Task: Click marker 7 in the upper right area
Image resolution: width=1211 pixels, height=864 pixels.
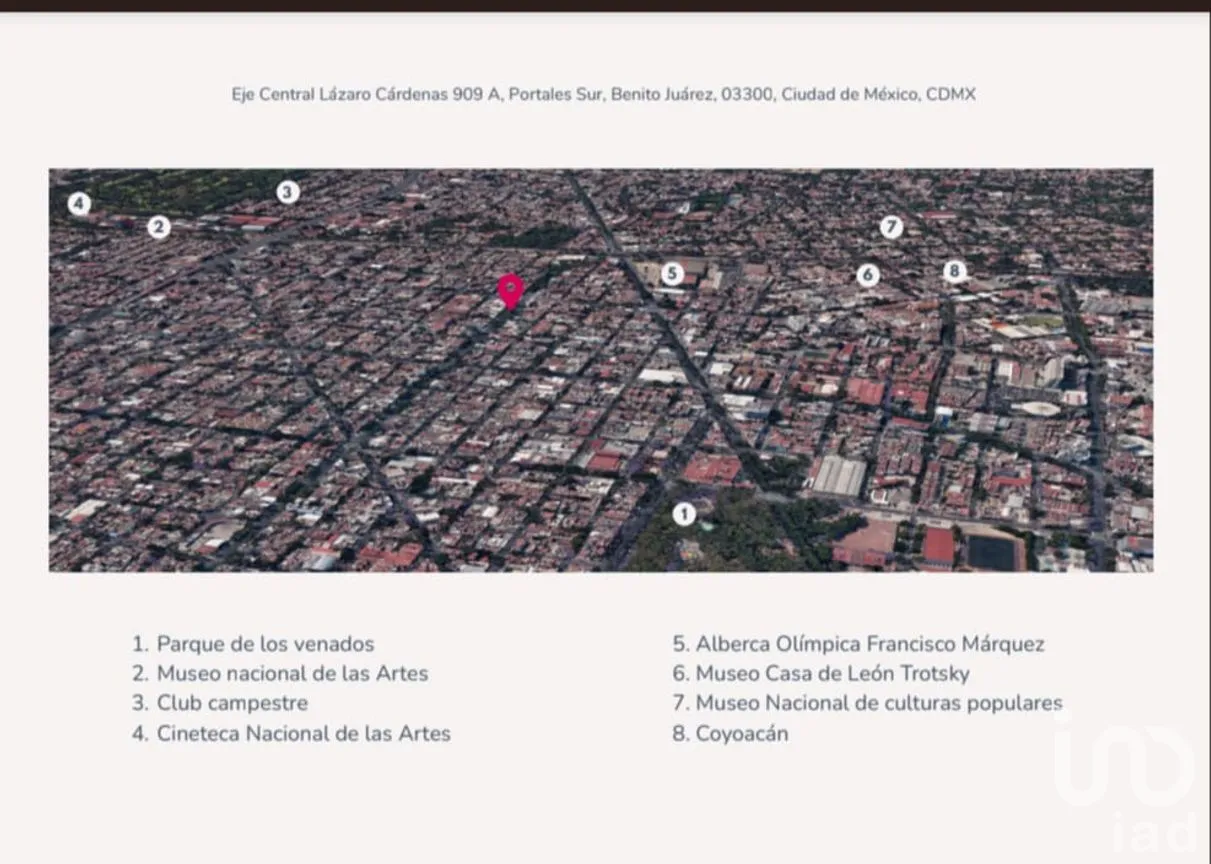Action: (890, 228)
